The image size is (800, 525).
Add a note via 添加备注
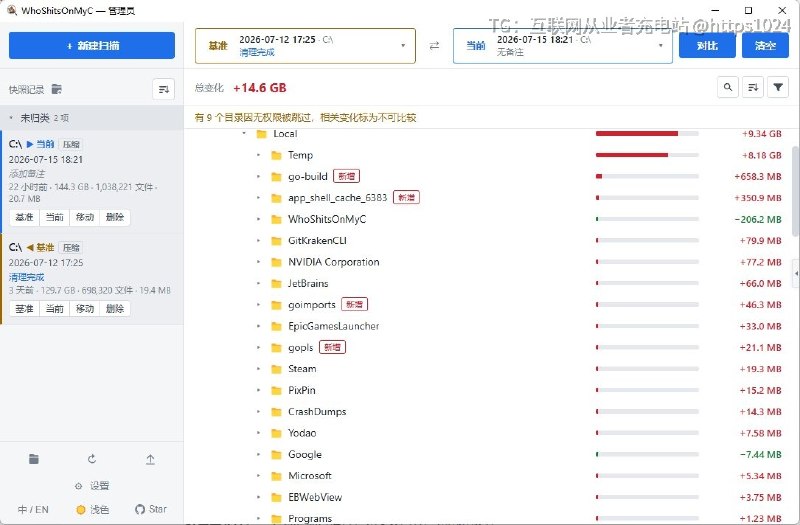point(27,173)
